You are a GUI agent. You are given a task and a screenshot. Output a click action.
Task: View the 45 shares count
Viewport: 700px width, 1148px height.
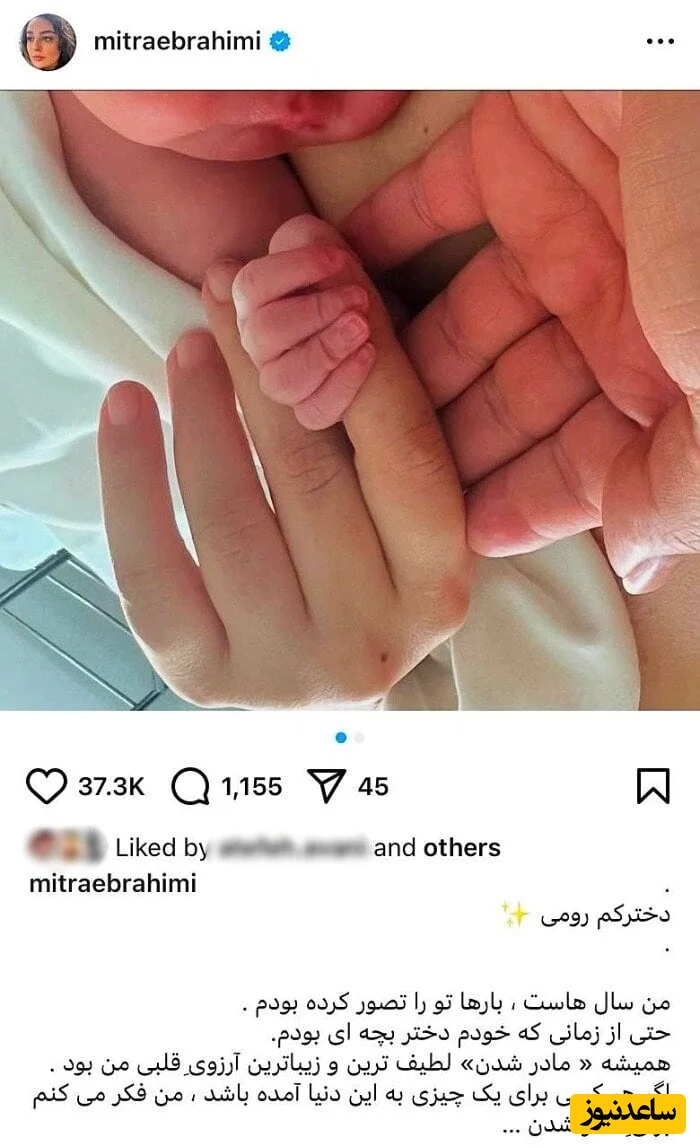(373, 786)
